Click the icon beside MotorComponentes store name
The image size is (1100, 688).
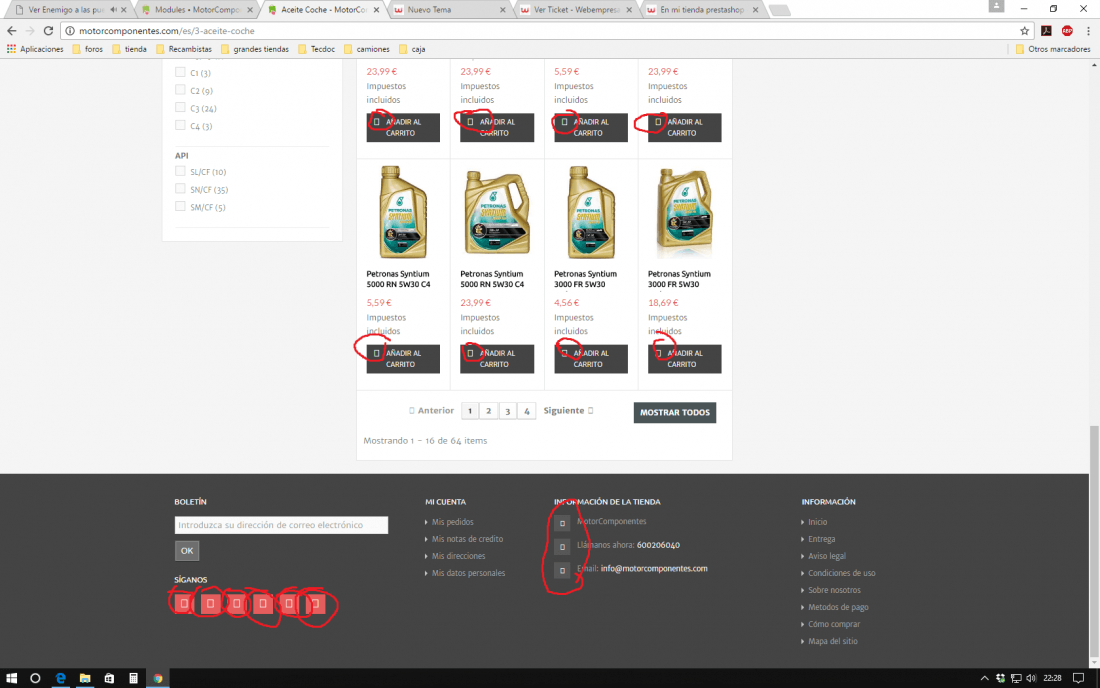coord(562,523)
